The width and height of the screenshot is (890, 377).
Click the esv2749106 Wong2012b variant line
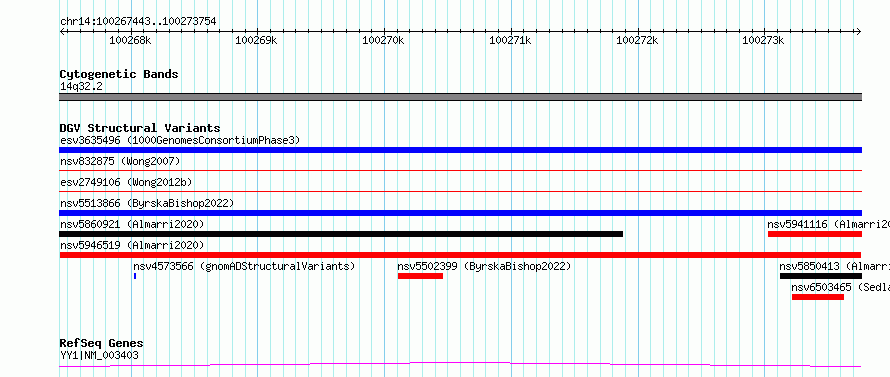[460, 192]
